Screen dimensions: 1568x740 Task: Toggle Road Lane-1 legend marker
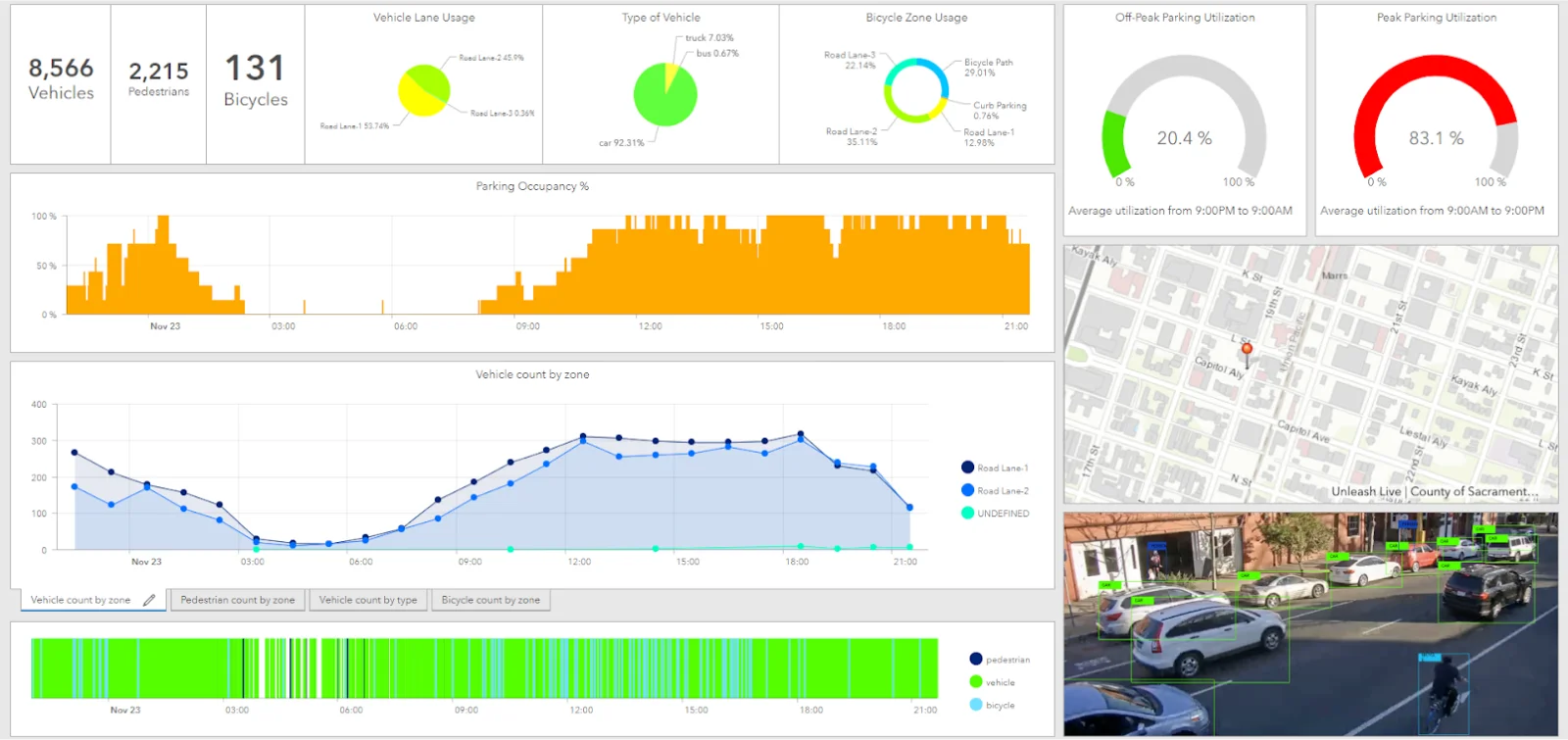[x=967, y=468]
